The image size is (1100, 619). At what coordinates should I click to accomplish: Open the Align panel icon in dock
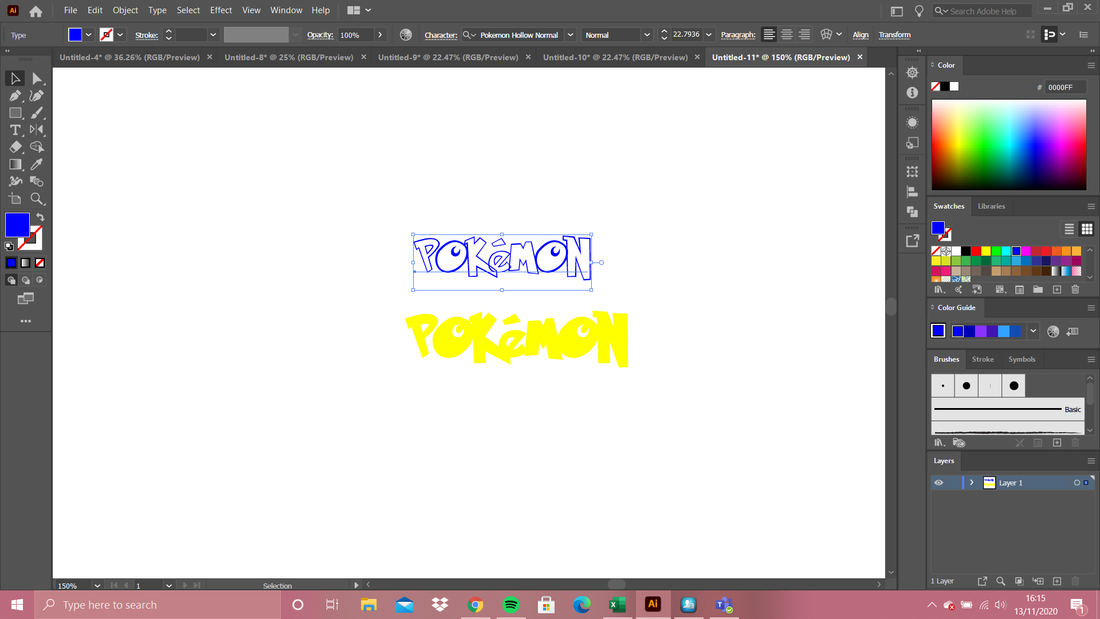click(x=912, y=192)
